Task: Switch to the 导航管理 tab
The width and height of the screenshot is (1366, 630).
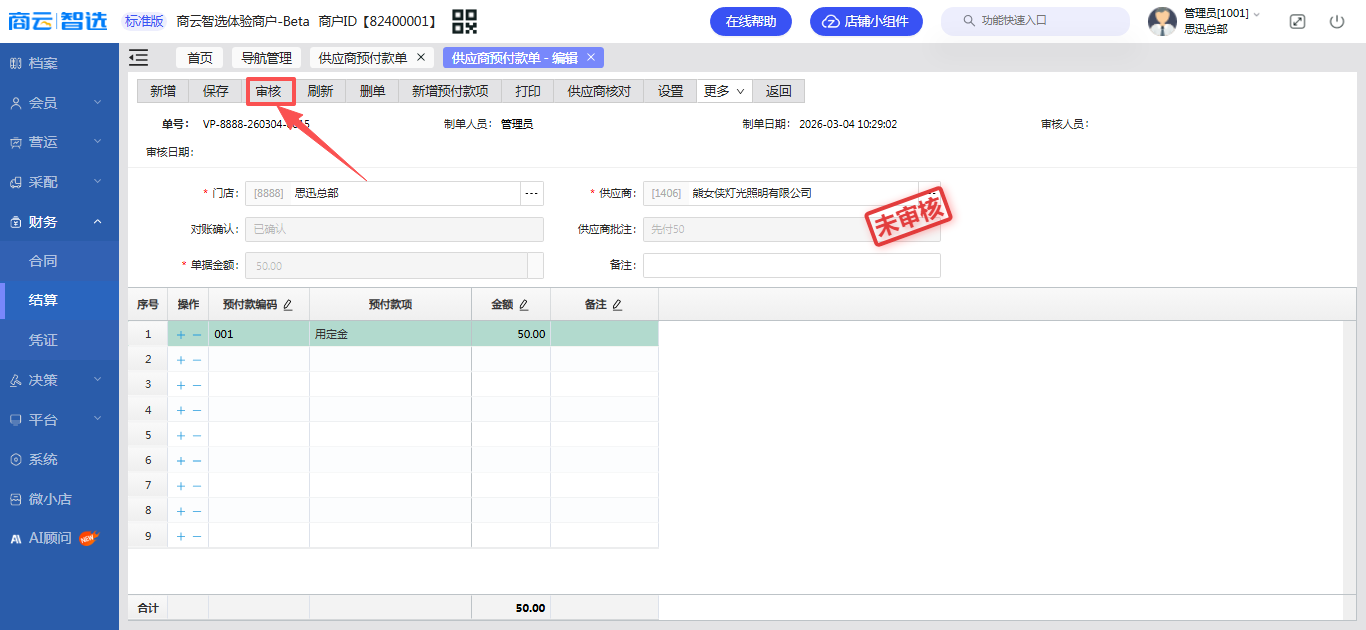Action: (x=266, y=58)
